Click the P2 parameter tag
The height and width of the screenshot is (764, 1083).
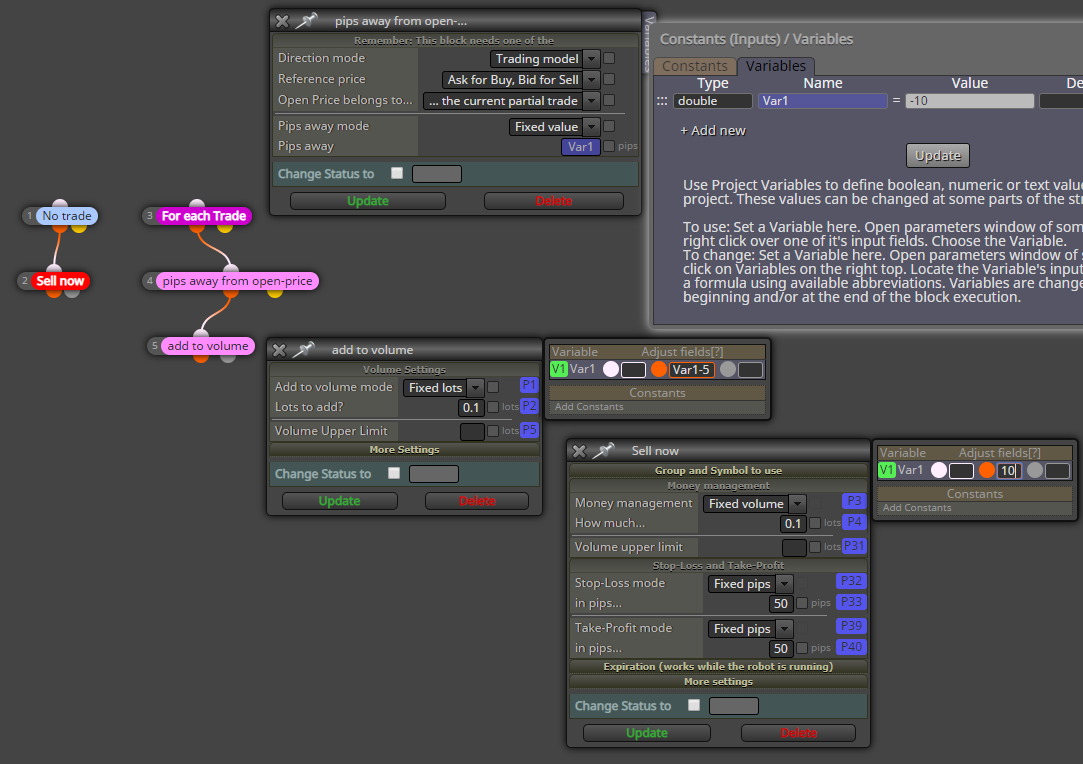pyautogui.click(x=529, y=406)
